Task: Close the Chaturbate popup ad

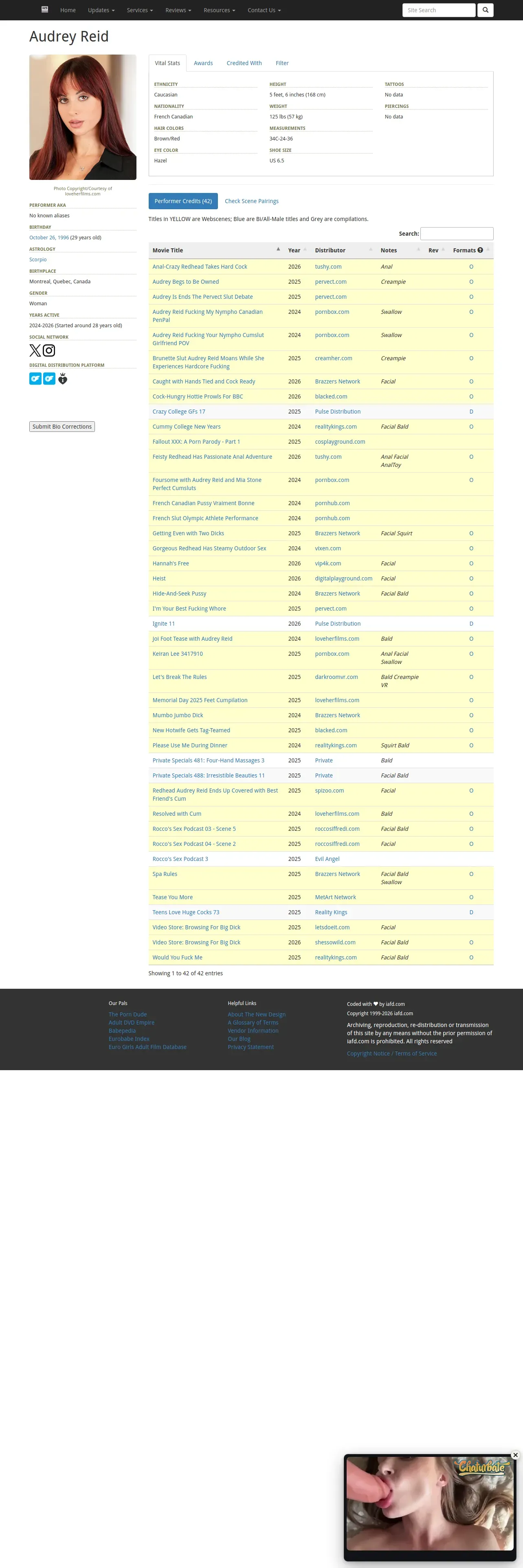Action: (515, 1455)
